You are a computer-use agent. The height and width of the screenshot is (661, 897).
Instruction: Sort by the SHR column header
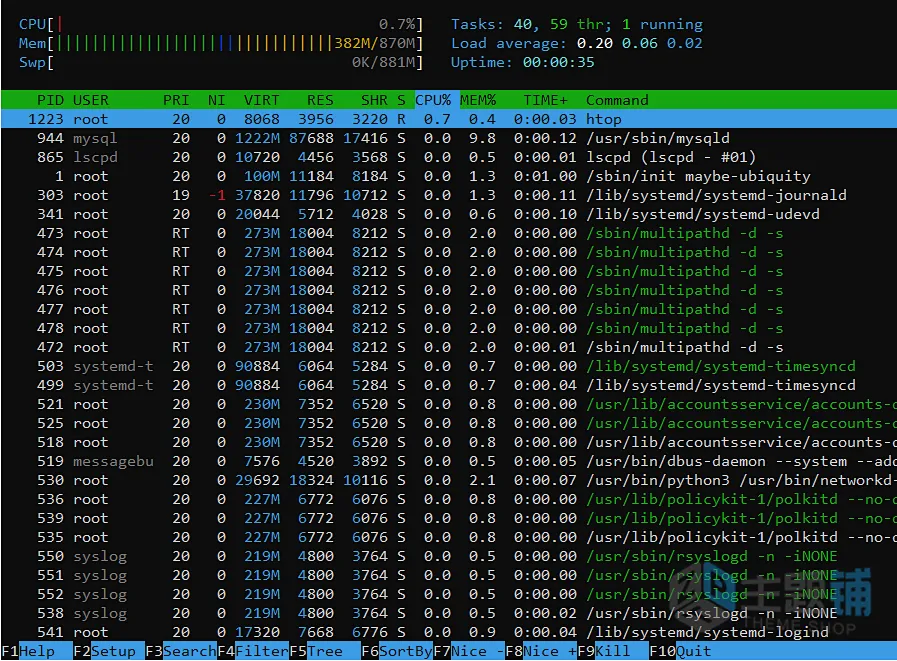click(x=374, y=100)
